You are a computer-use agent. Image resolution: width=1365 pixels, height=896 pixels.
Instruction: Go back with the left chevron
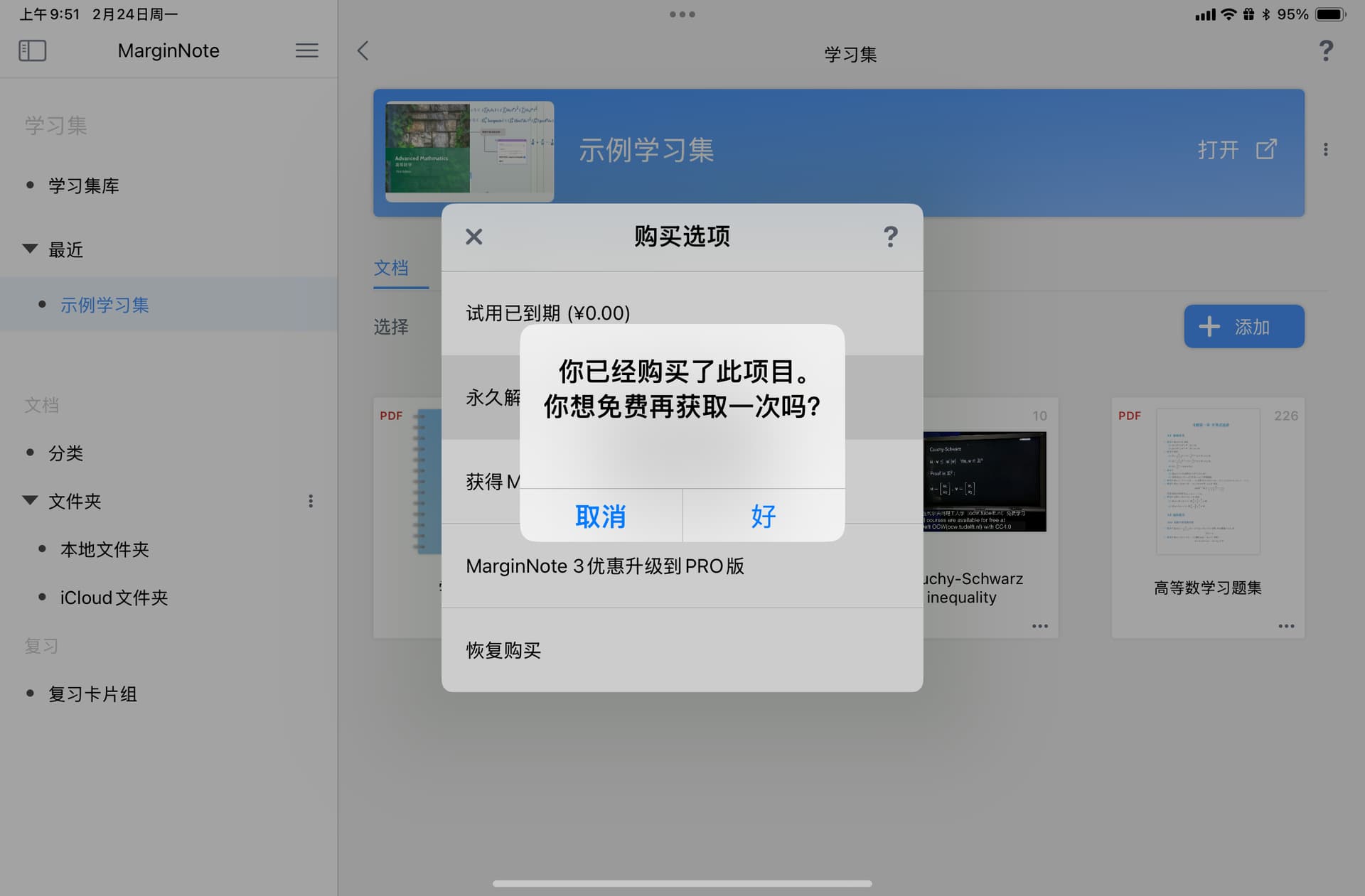click(363, 50)
